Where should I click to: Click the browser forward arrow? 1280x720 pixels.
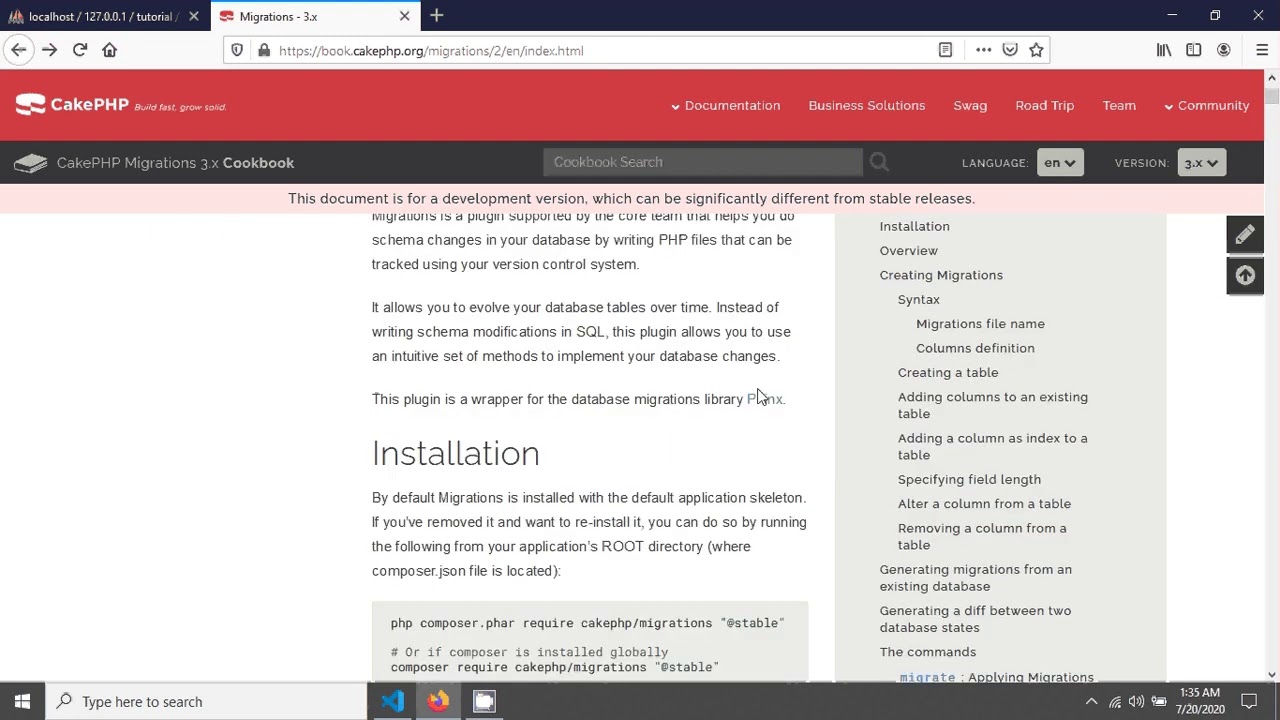pos(49,50)
